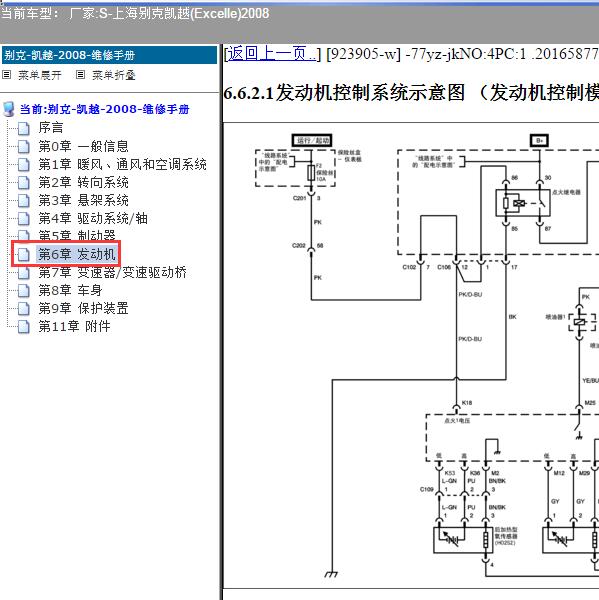The width and height of the screenshot is (599, 600).
Task: Click the 后加热型氧传感器 sensor in the diagram
Action: click(x=463, y=540)
